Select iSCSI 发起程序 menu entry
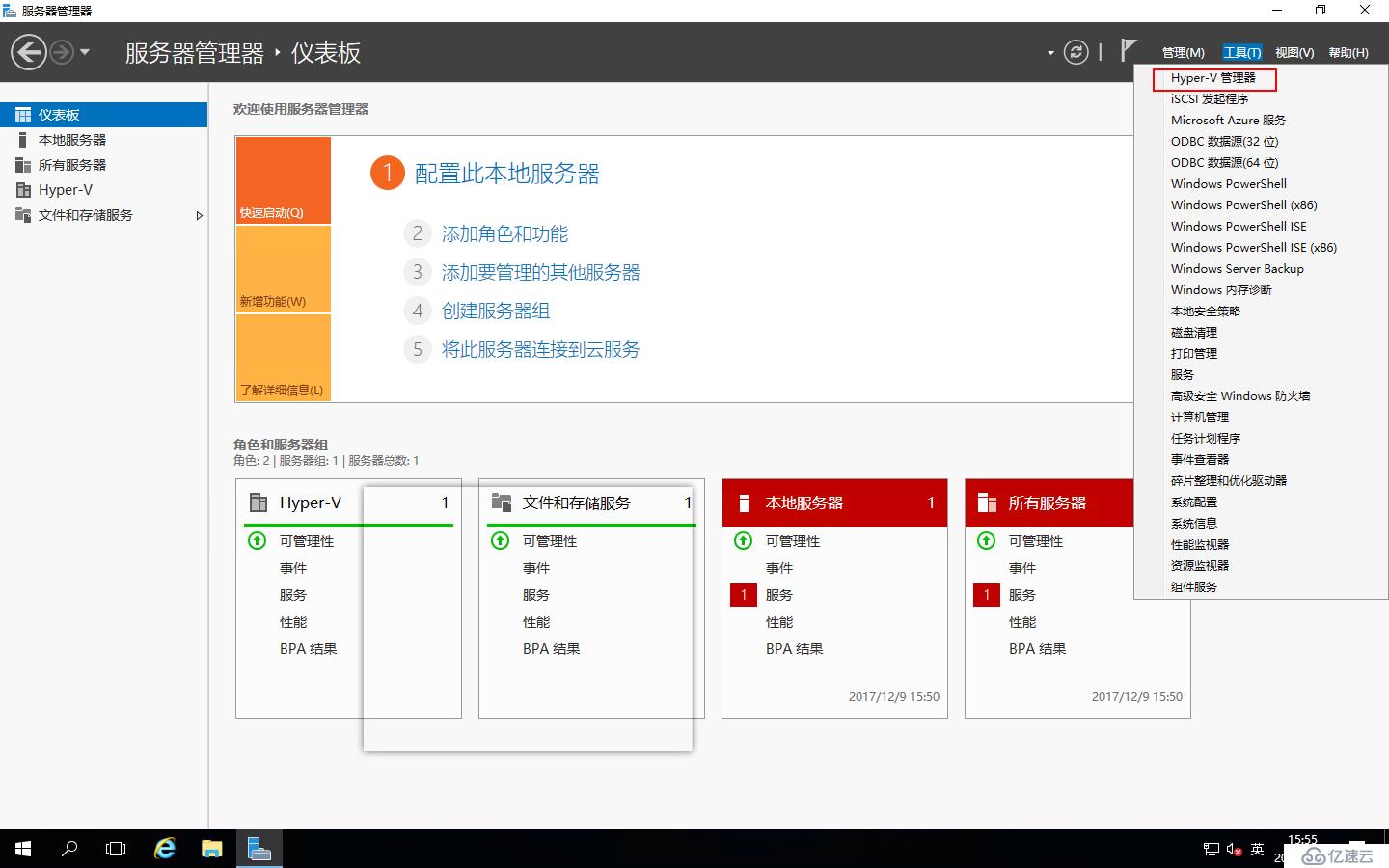 pyautogui.click(x=1210, y=99)
